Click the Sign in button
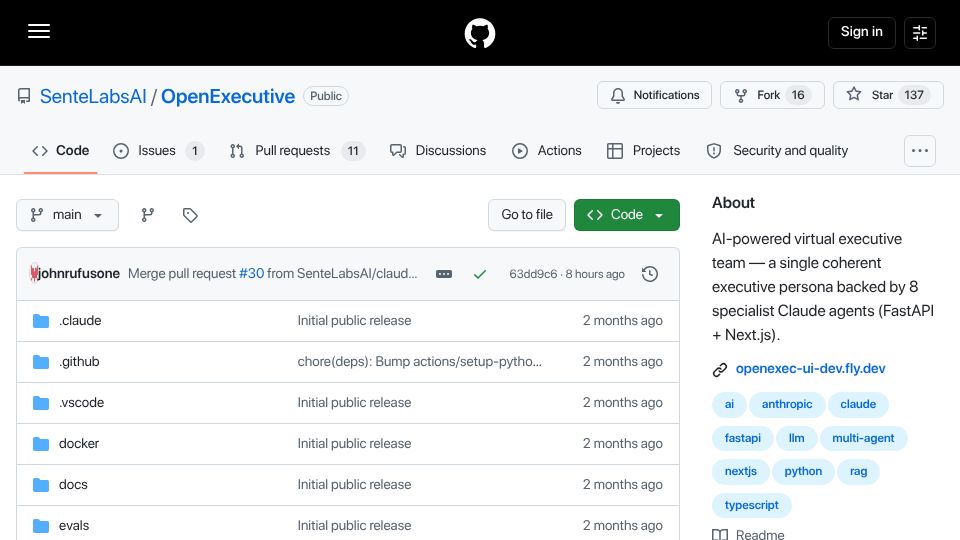 (861, 32)
